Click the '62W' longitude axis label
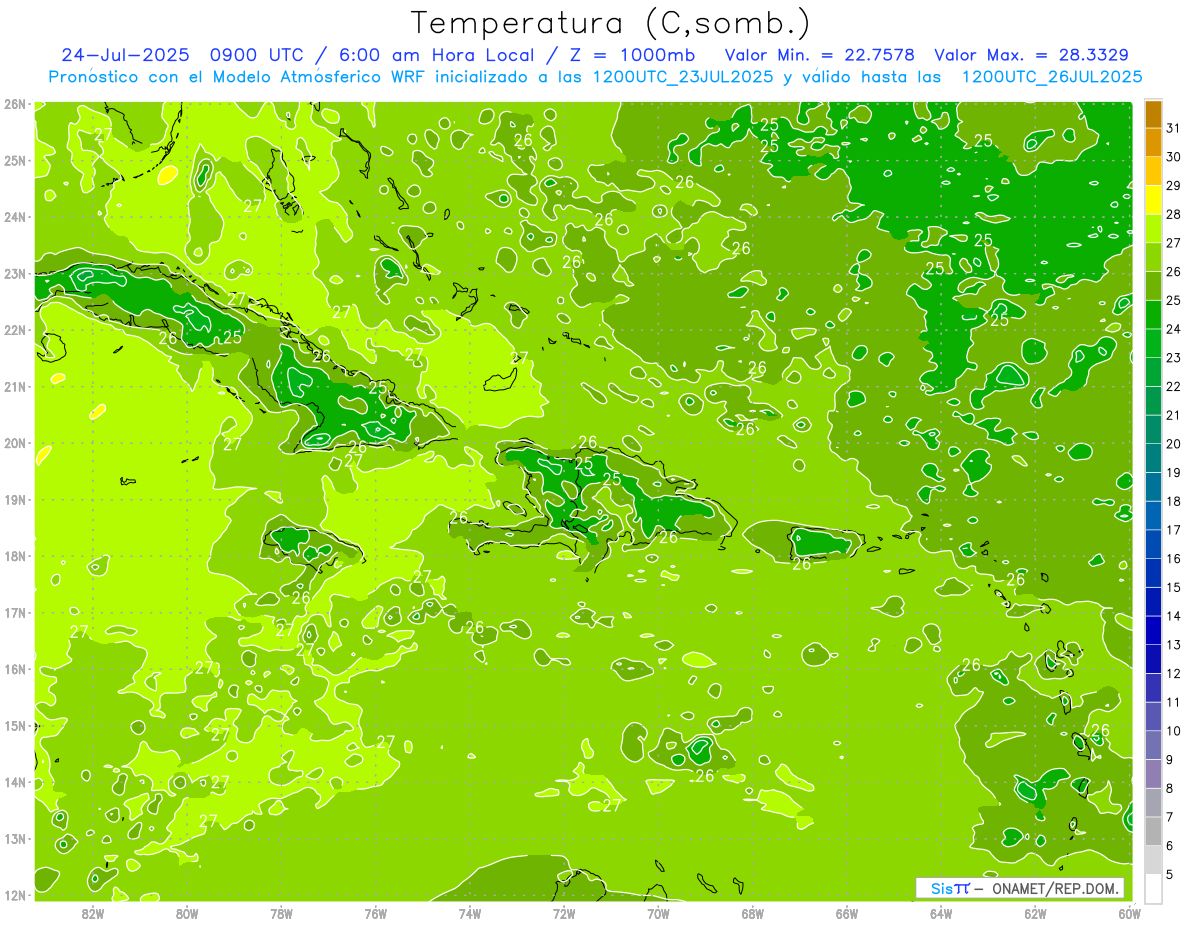 pos(1036,913)
